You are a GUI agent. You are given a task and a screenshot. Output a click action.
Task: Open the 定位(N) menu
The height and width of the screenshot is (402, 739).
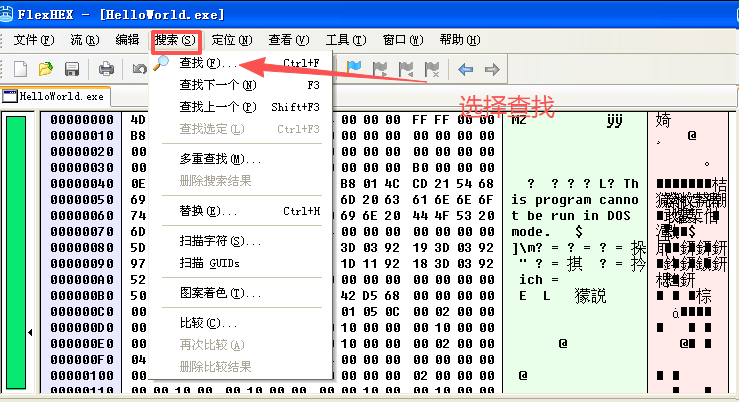[x=232, y=40]
